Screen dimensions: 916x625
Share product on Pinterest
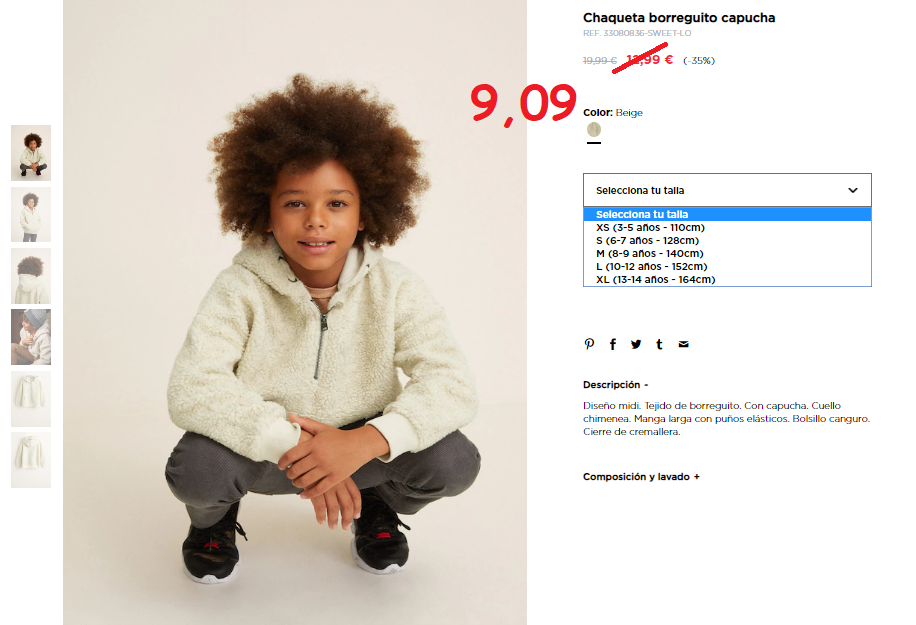tap(589, 344)
